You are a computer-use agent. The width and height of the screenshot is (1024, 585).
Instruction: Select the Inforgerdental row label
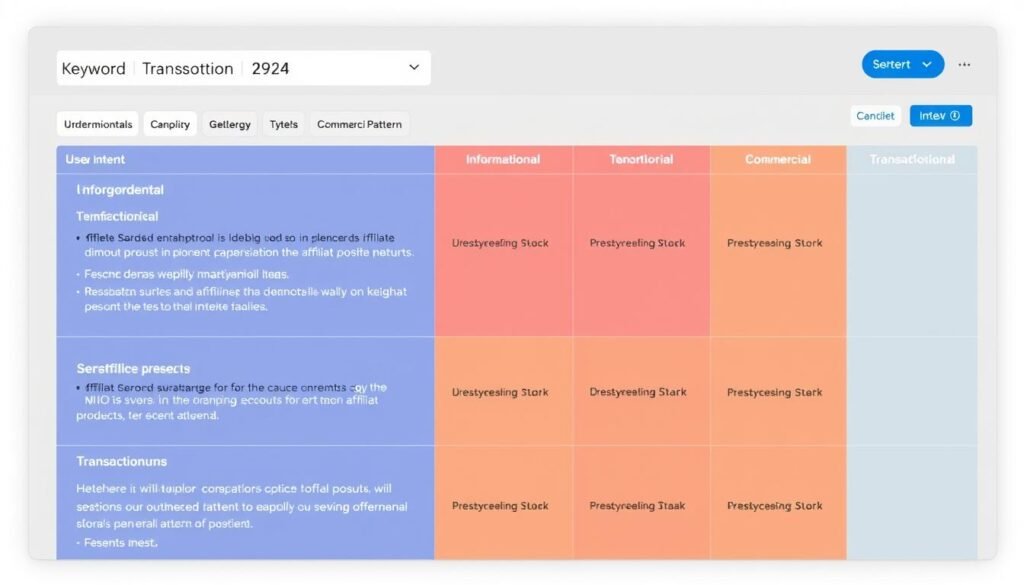[122, 189]
